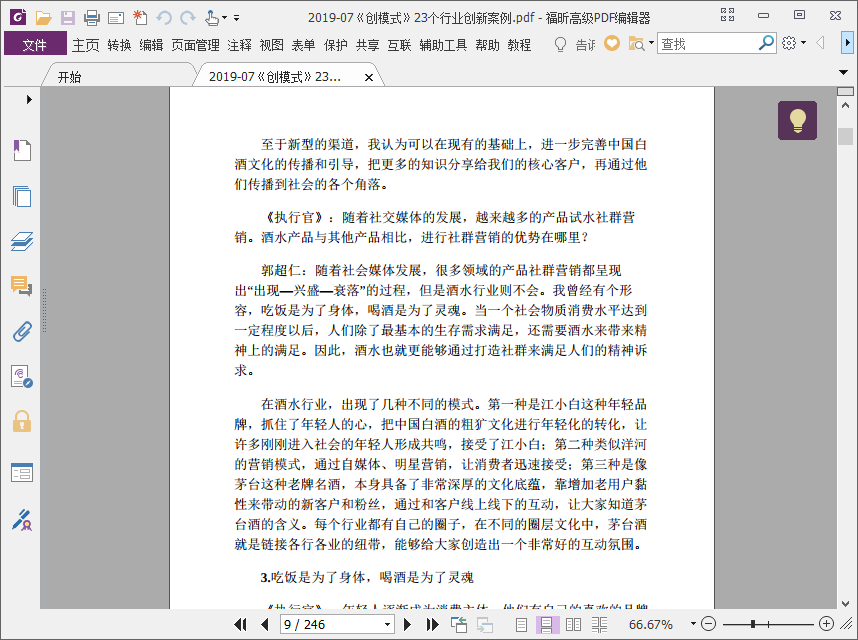Expand the left navigation panel arrow
This screenshot has width=858, height=640.
pos(29,100)
